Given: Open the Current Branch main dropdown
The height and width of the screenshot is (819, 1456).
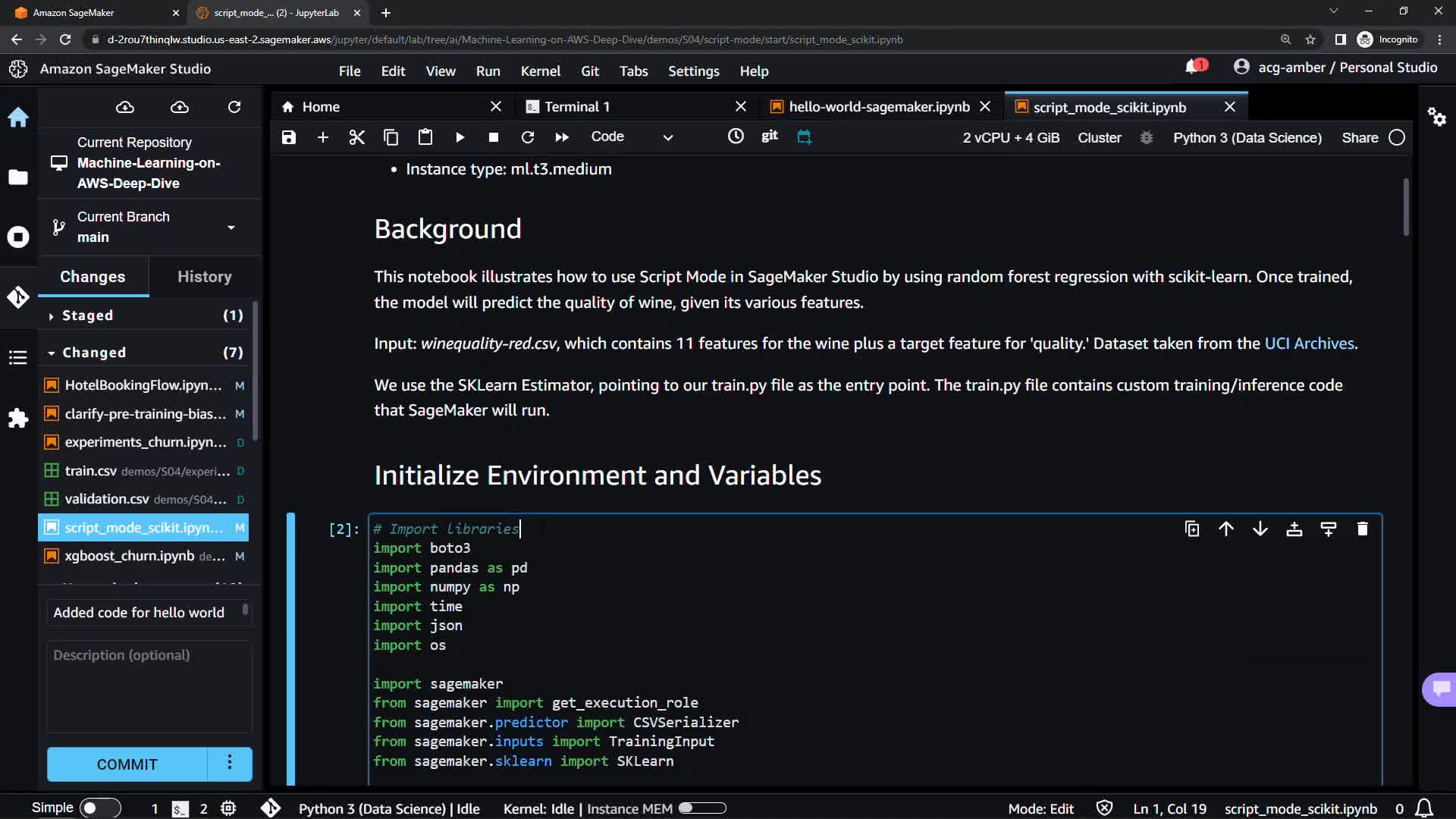Looking at the screenshot, I should click(231, 227).
